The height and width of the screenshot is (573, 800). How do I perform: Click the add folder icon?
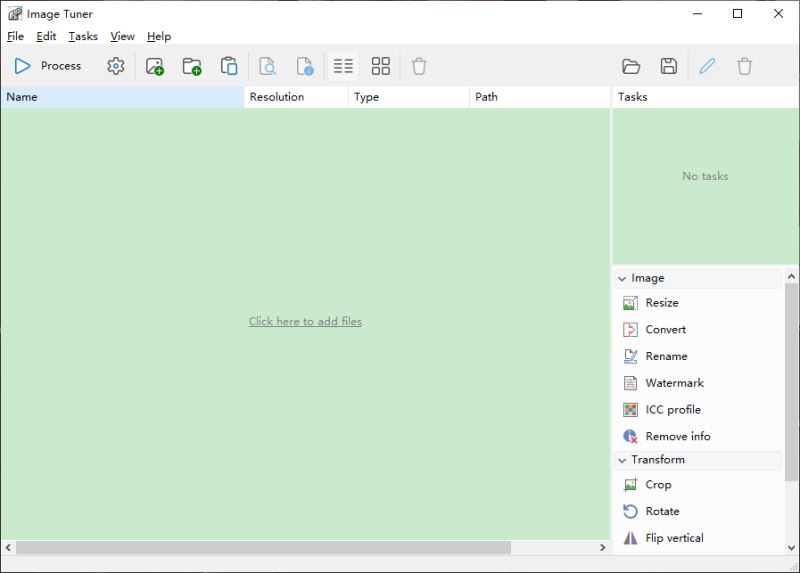[192, 66]
